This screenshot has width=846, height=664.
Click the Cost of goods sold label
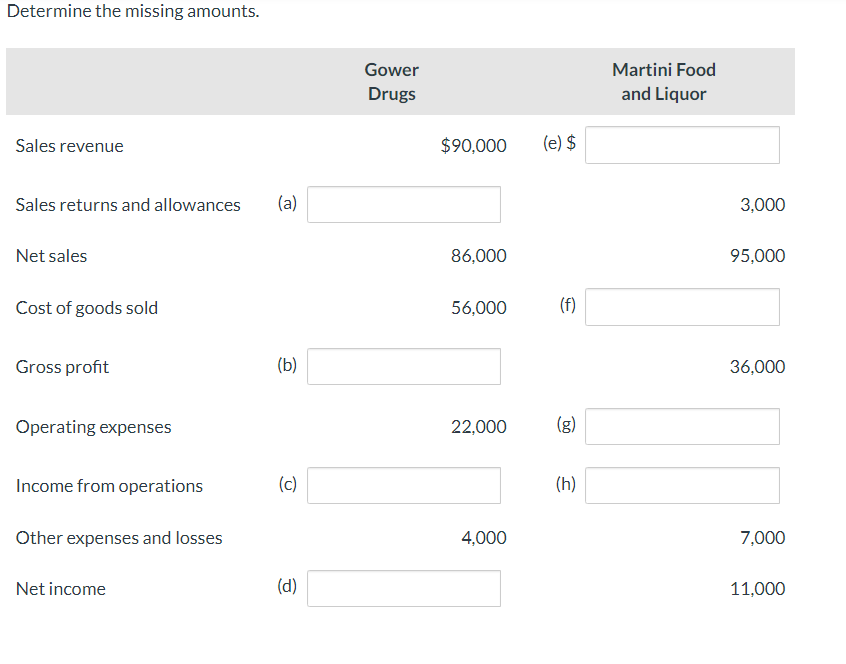[x=86, y=308]
